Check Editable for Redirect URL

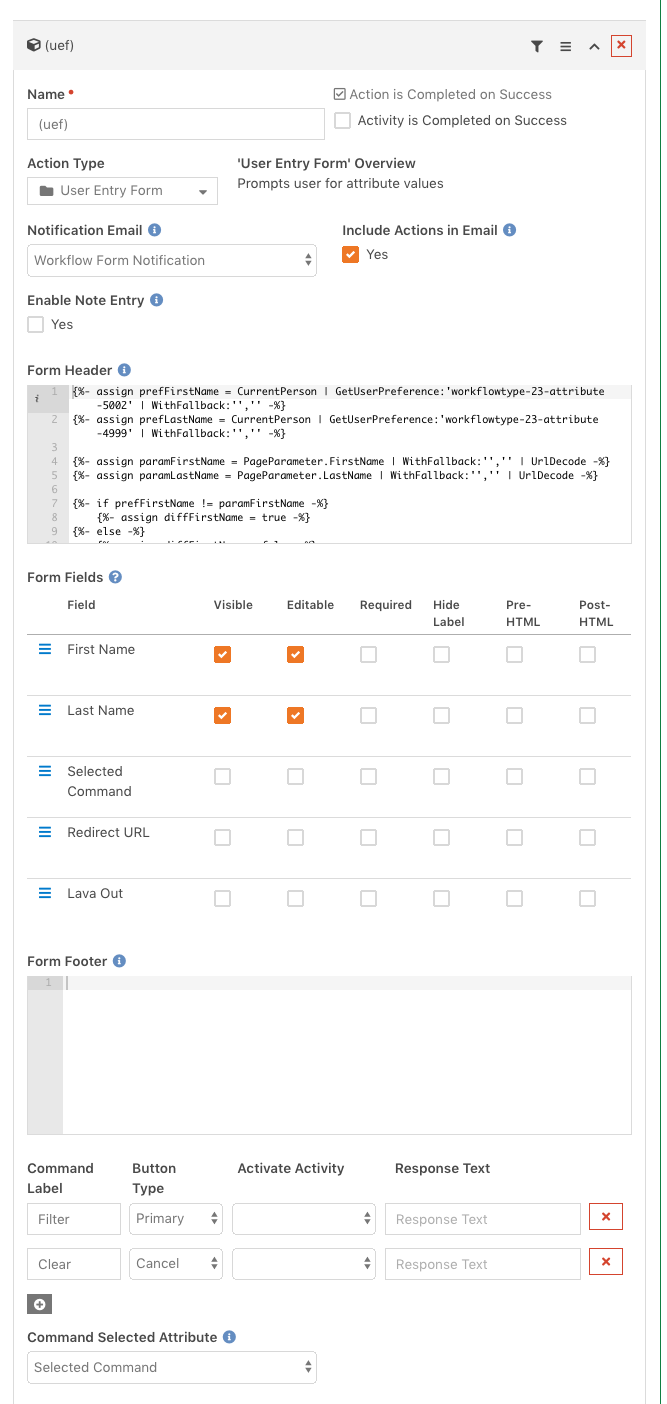click(295, 837)
